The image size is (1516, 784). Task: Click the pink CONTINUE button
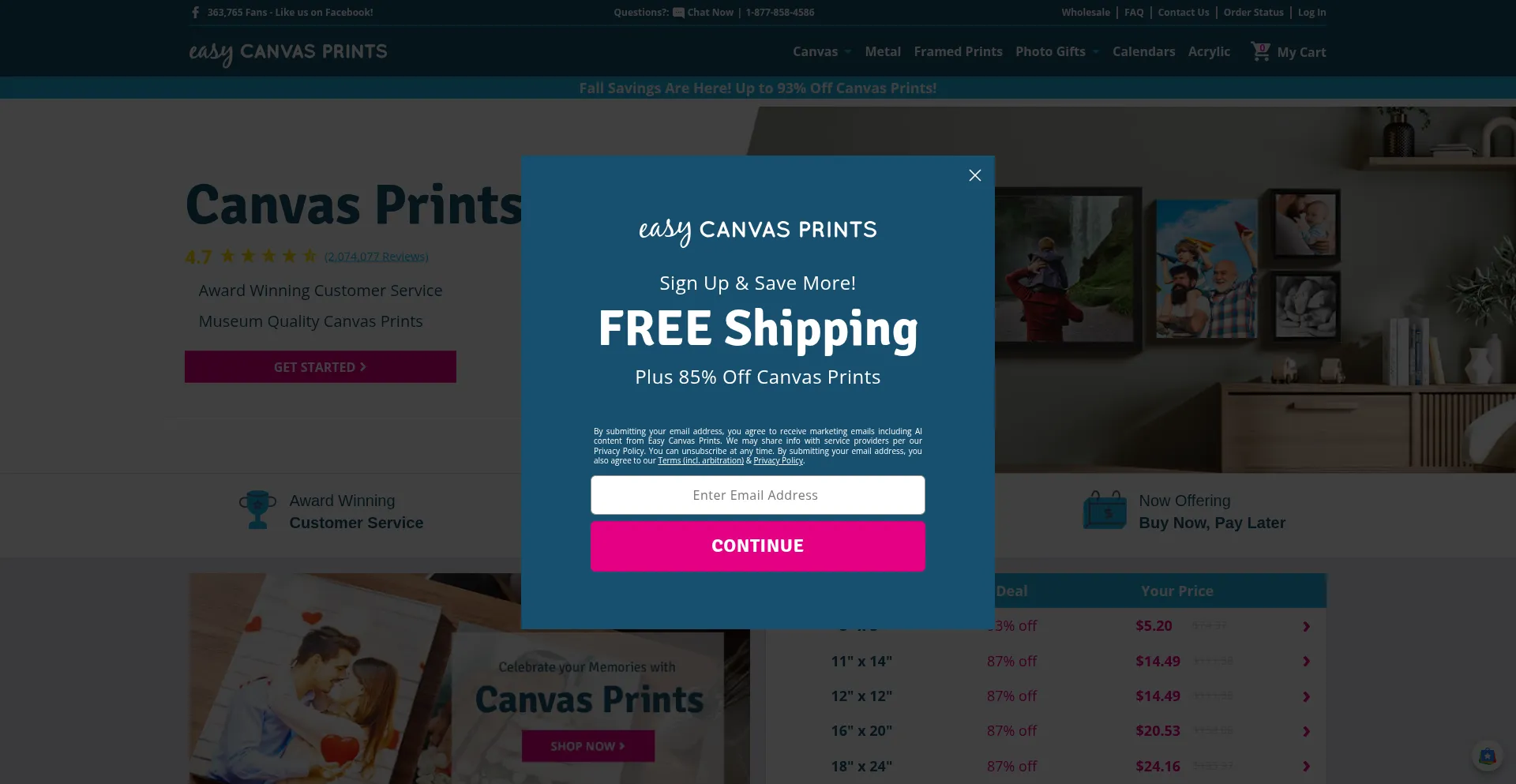758,546
